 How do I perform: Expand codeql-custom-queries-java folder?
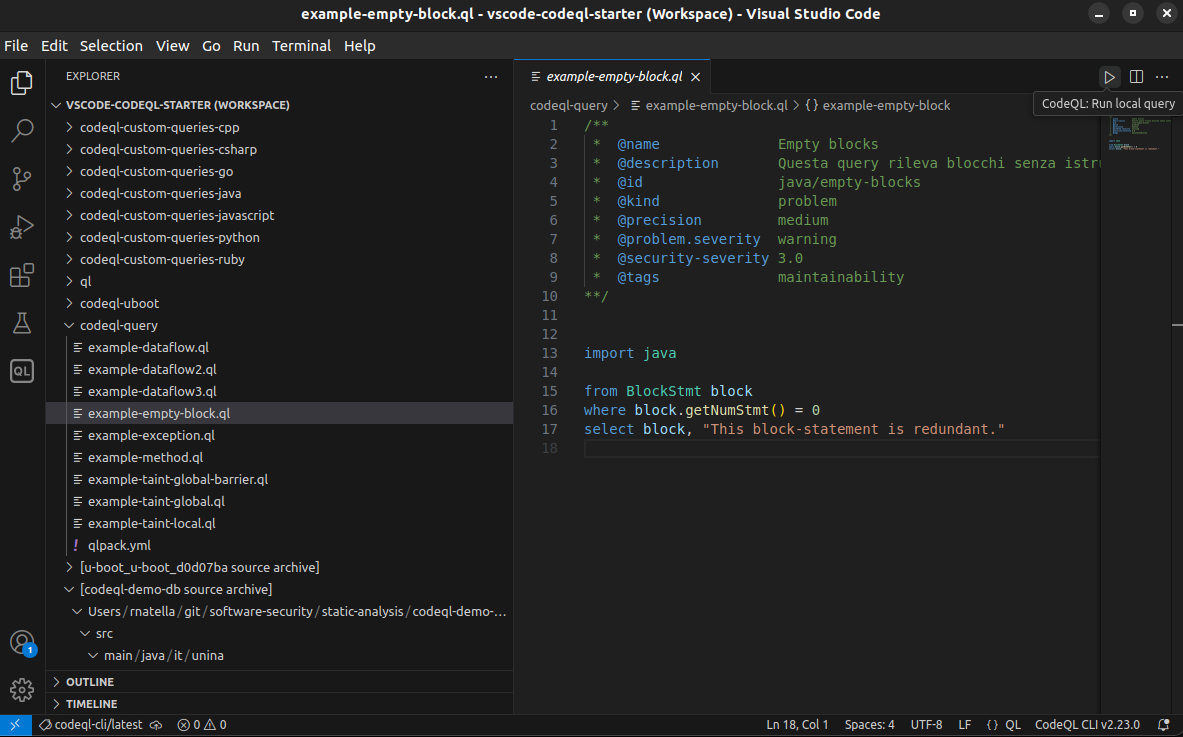(x=280, y=193)
